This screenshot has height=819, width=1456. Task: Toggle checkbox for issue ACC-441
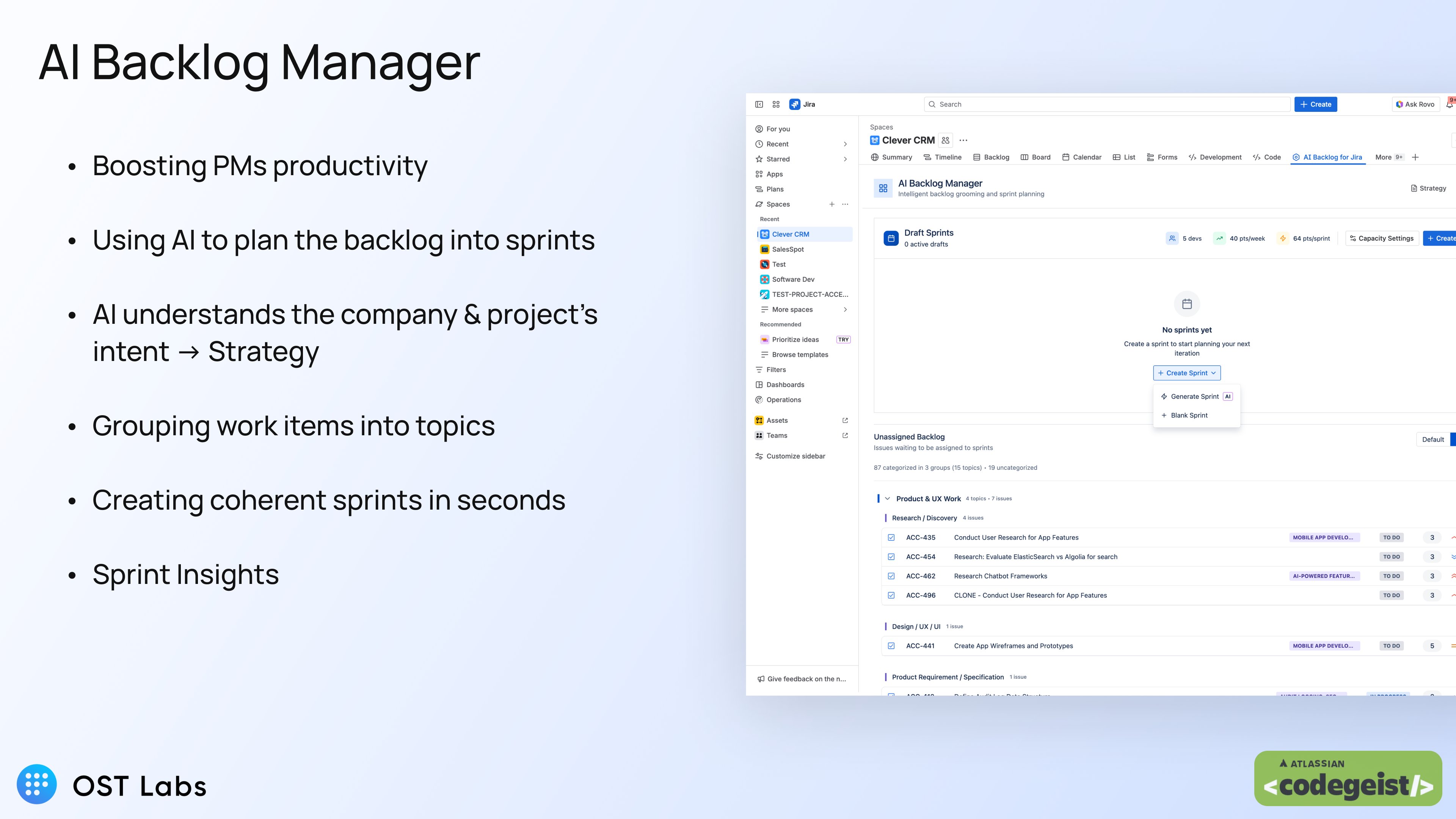(891, 646)
